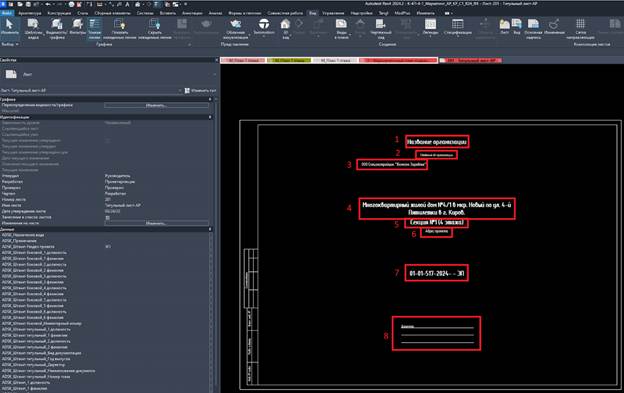The height and width of the screenshot is (393, 624).
Task: Switch to the Архитектура ribbon tab
Action: [x=29, y=13]
